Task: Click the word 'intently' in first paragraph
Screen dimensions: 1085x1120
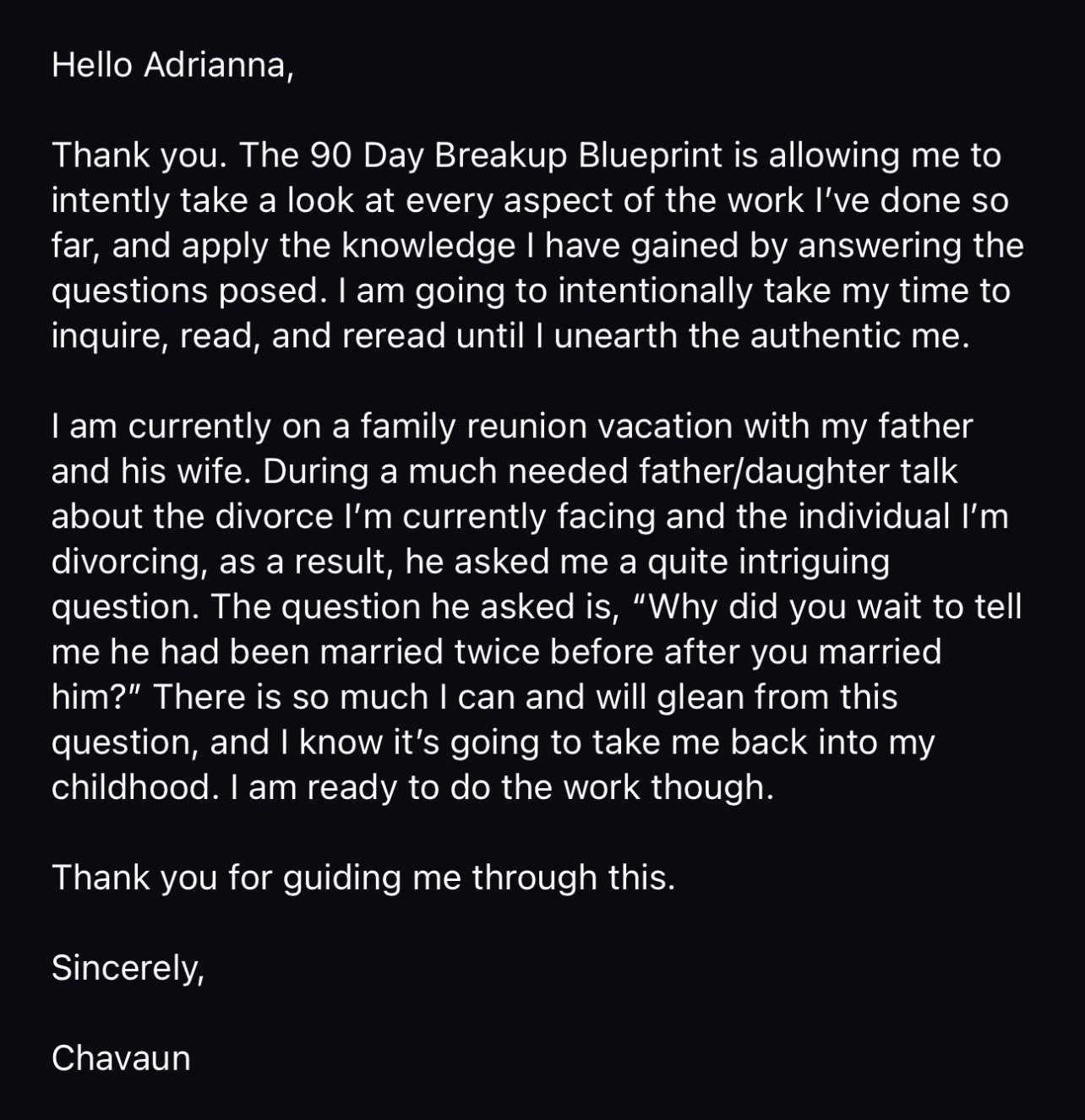Action: 111,200
